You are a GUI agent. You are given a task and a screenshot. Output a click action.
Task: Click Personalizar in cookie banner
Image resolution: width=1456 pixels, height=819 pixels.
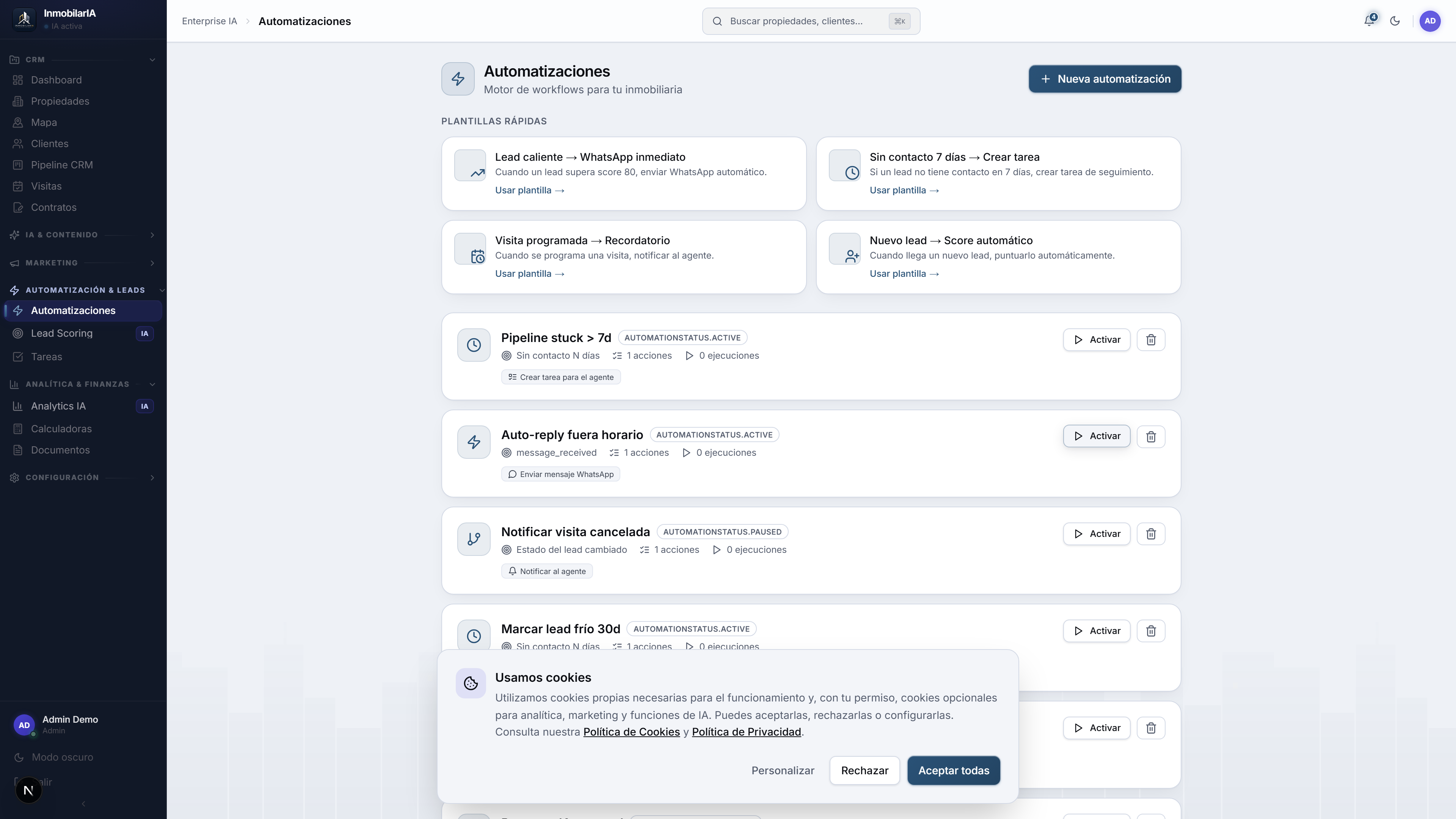coord(783,770)
